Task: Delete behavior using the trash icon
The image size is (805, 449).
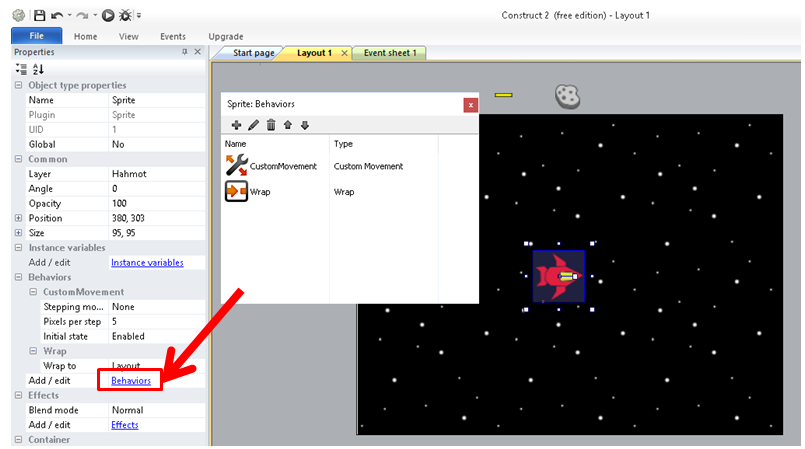Action: [x=270, y=125]
